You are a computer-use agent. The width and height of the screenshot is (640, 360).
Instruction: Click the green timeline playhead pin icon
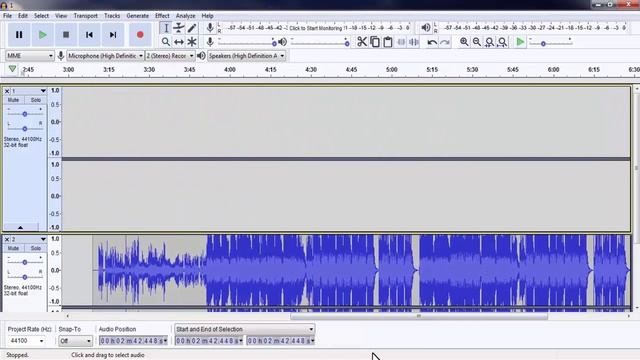[12, 69]
